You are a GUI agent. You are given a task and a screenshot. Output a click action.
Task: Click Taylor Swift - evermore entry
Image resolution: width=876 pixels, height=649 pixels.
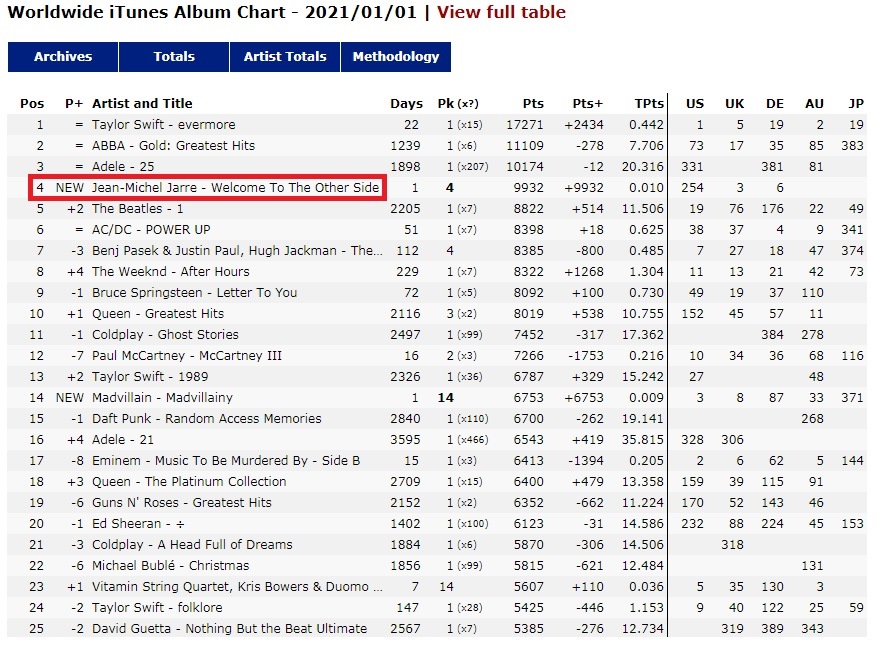coord(164,125)
